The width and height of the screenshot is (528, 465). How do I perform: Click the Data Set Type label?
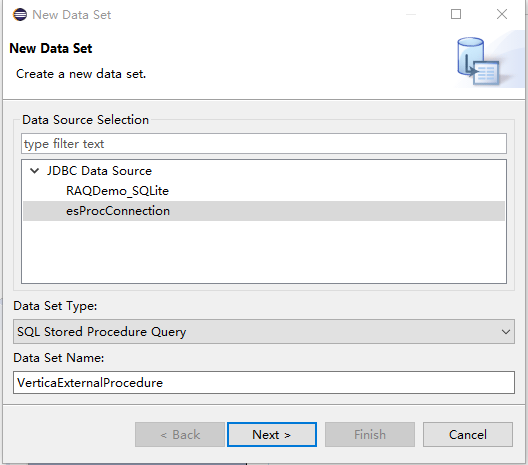pyautogui.click(x=55, y=306)
